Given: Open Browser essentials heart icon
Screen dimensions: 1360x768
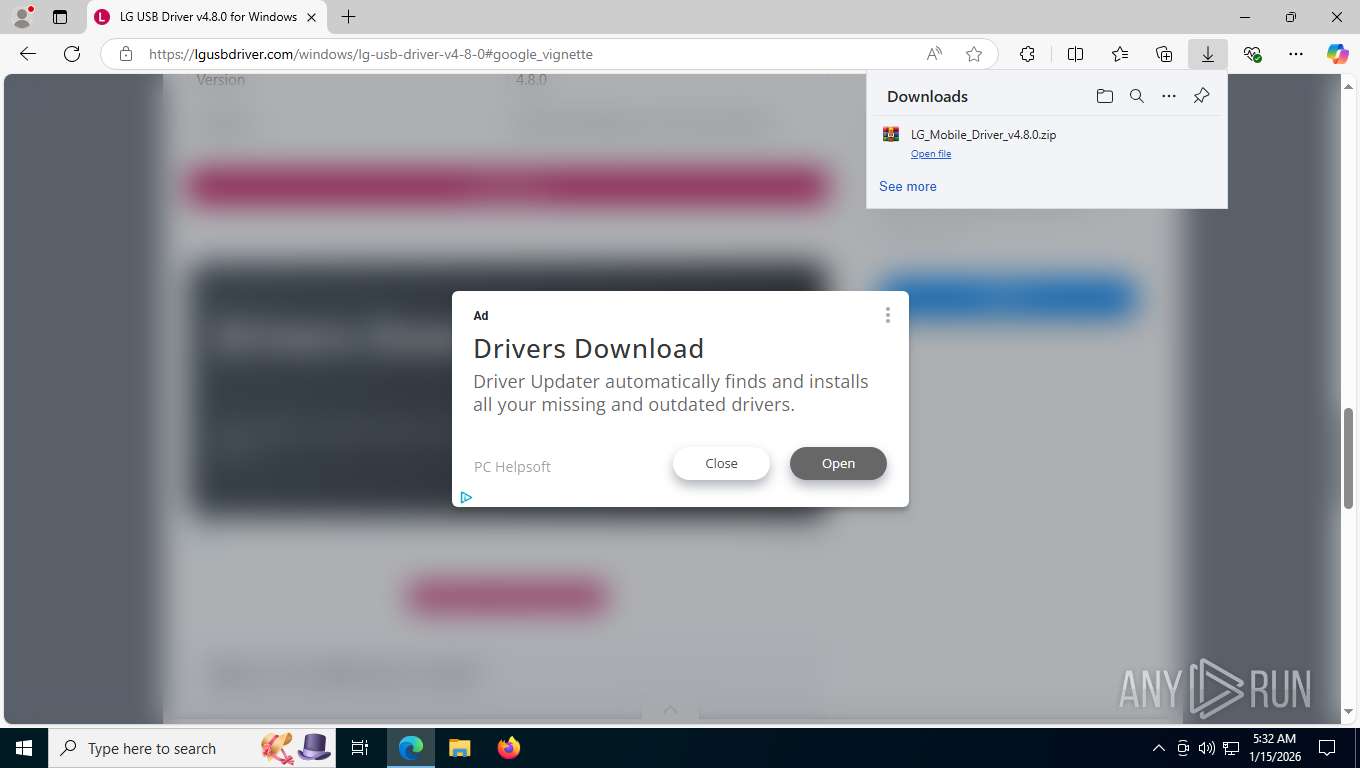Looking at the screenshot, I should point(1252,54).
